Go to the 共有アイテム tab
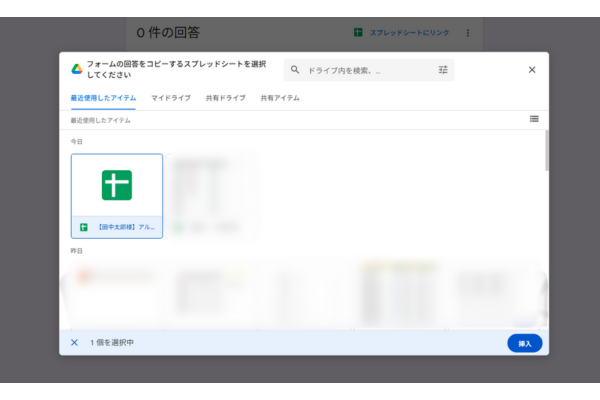Screen dimensions: 600x400 (280, 98)
